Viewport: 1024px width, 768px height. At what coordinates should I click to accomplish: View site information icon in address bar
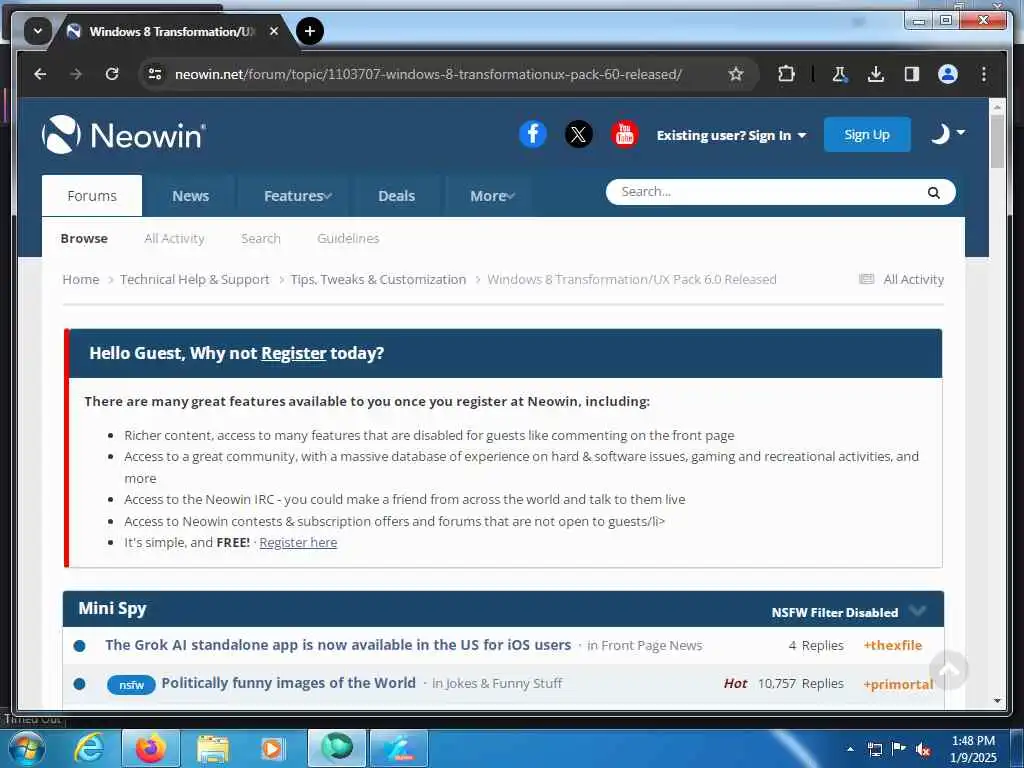click(x=155, y=74)
